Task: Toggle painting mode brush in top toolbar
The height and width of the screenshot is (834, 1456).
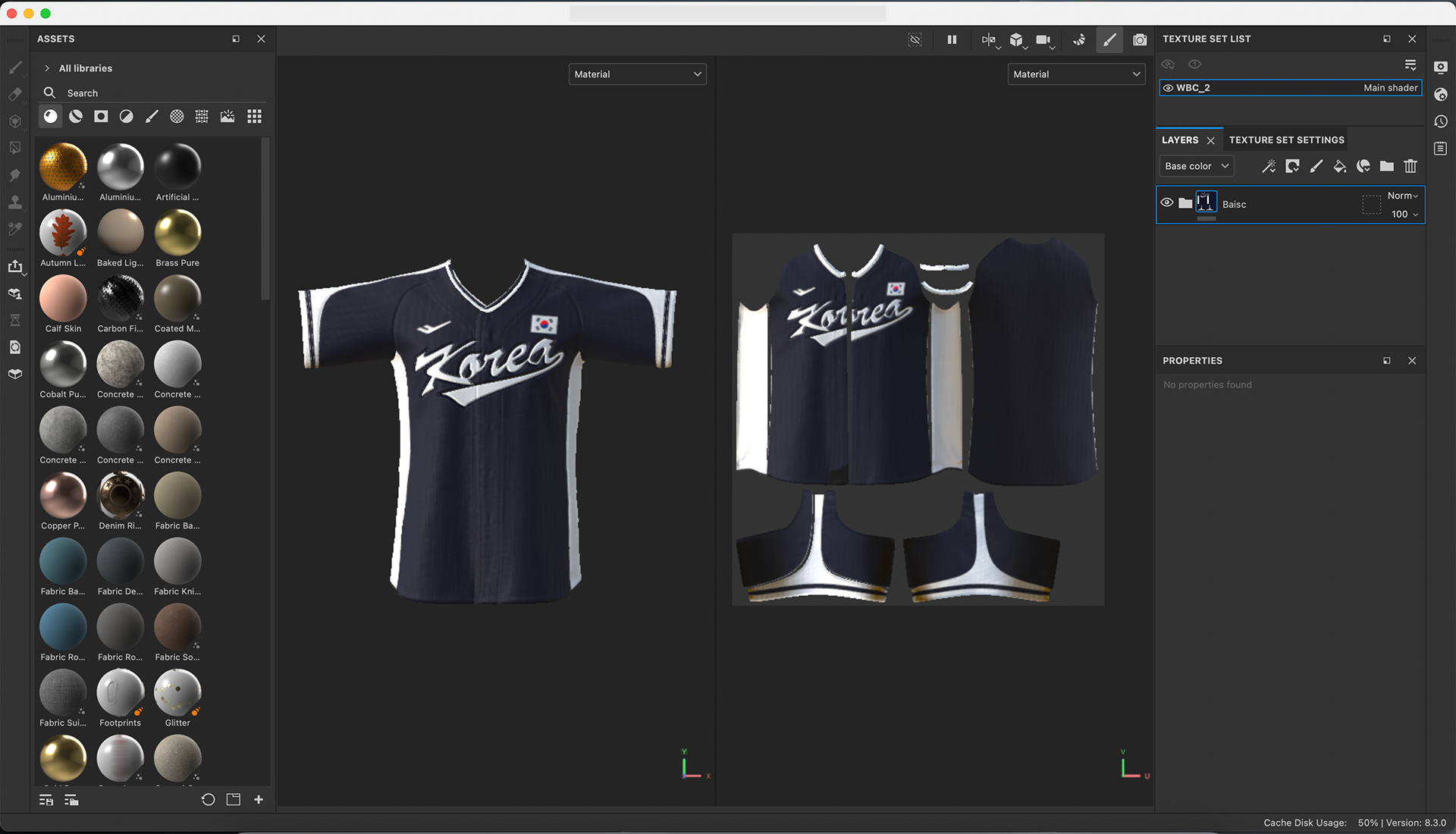Action: (1109, 39)
